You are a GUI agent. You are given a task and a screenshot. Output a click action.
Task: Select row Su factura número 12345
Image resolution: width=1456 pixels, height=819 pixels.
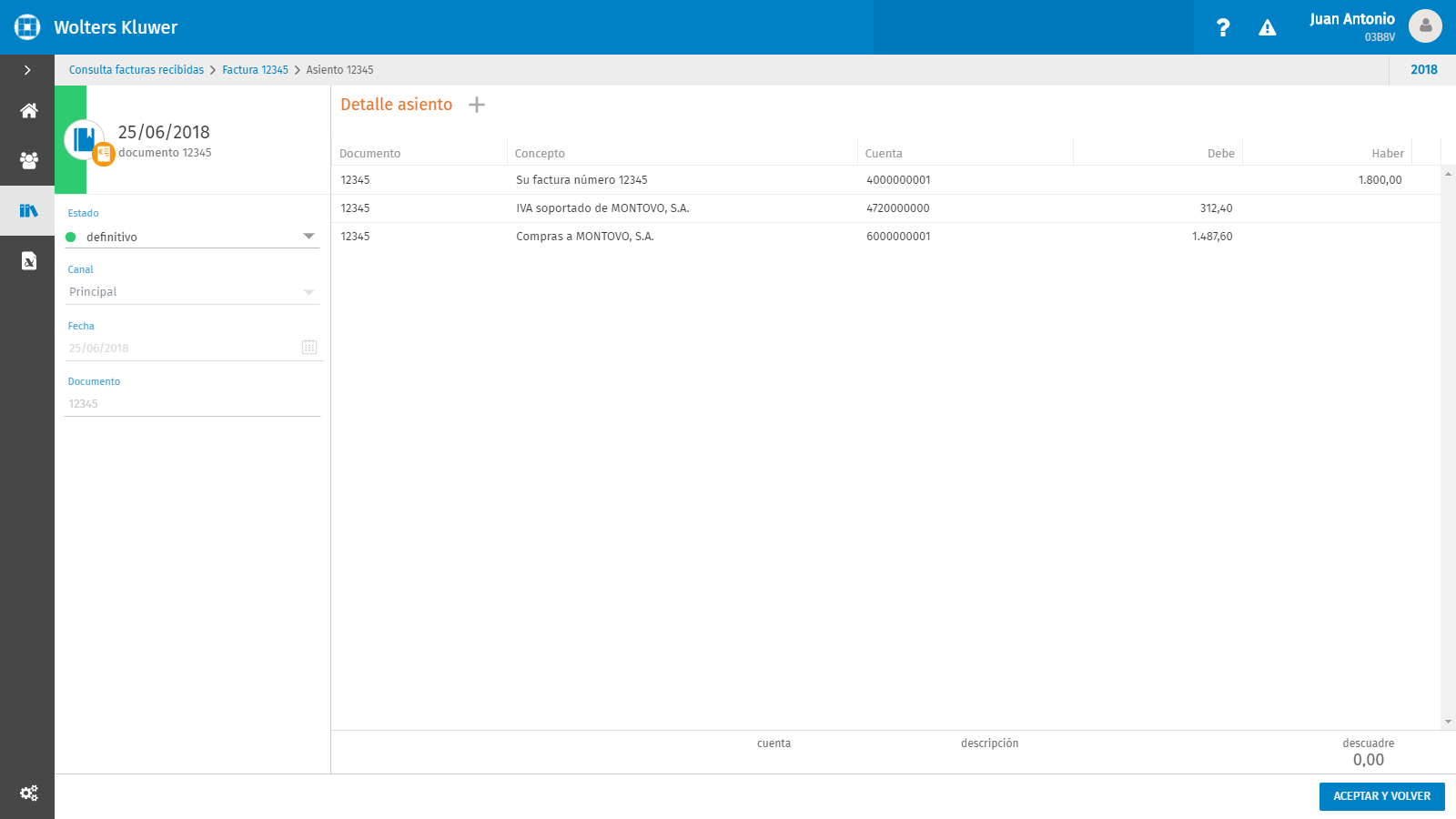(885, 180)
